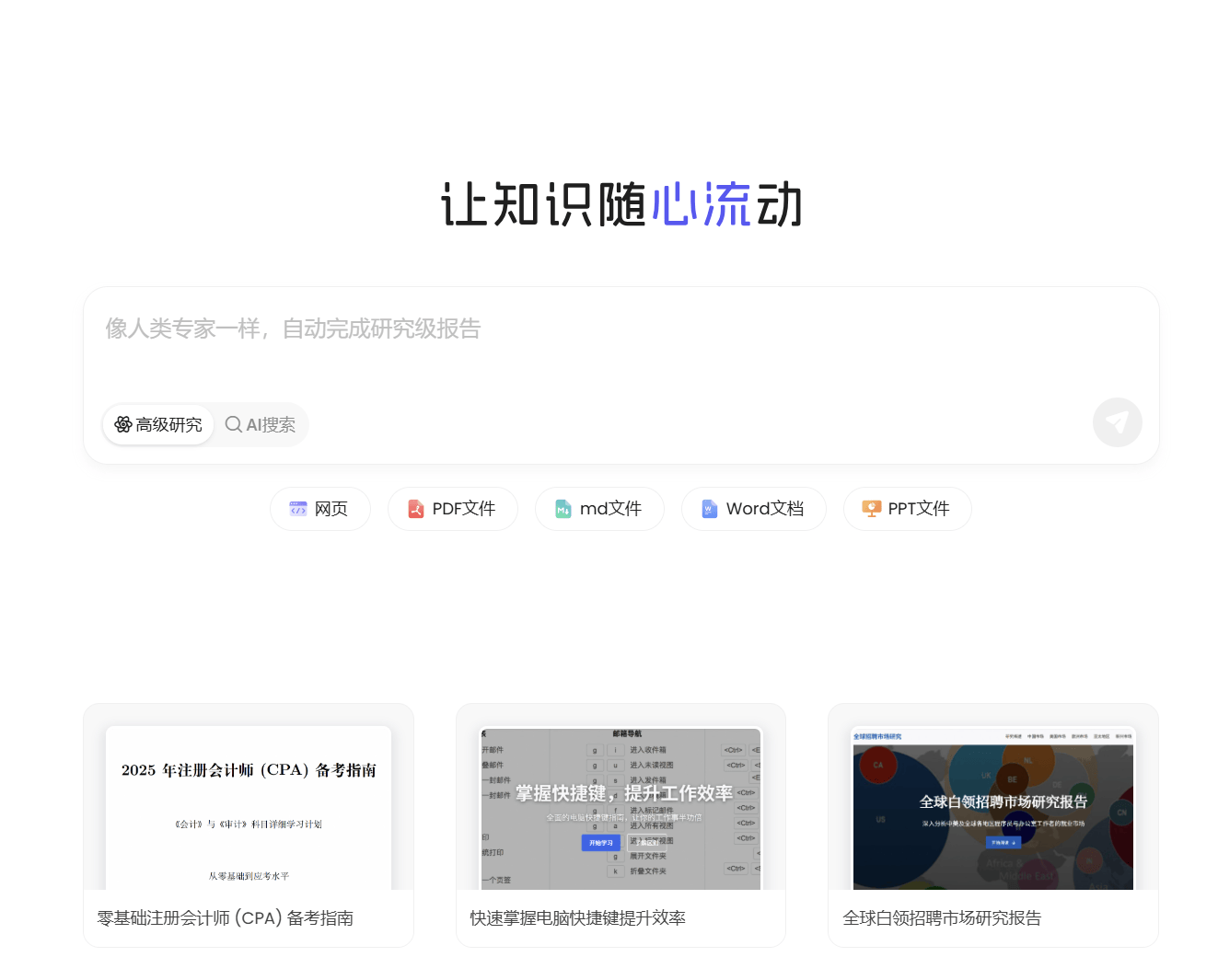Open the 2025 CPA 备考指南 preview thumbnail

[x=249, y=807]
